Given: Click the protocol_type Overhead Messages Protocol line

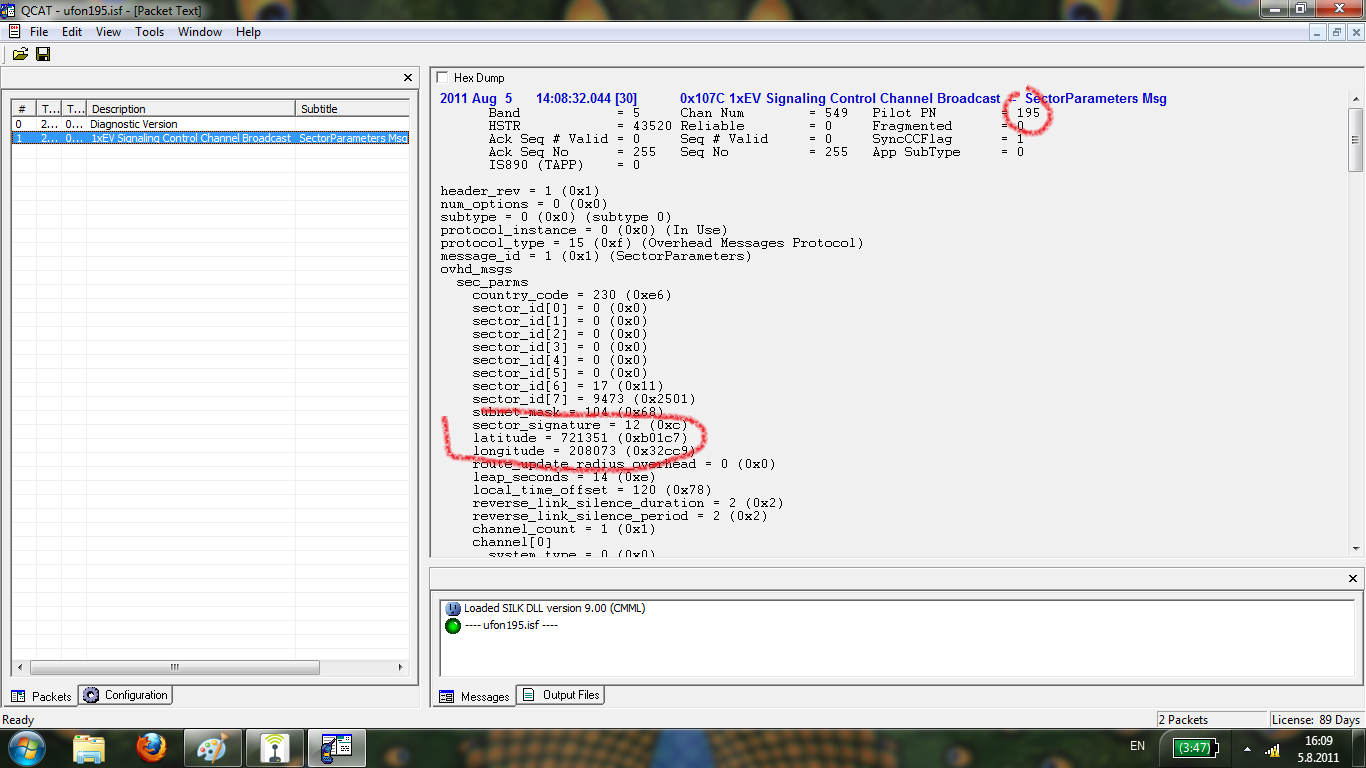Looking at the screenshot, I should (652, 243).
